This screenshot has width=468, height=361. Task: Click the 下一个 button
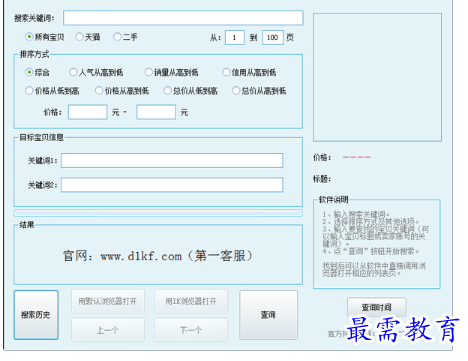[191, 330]
